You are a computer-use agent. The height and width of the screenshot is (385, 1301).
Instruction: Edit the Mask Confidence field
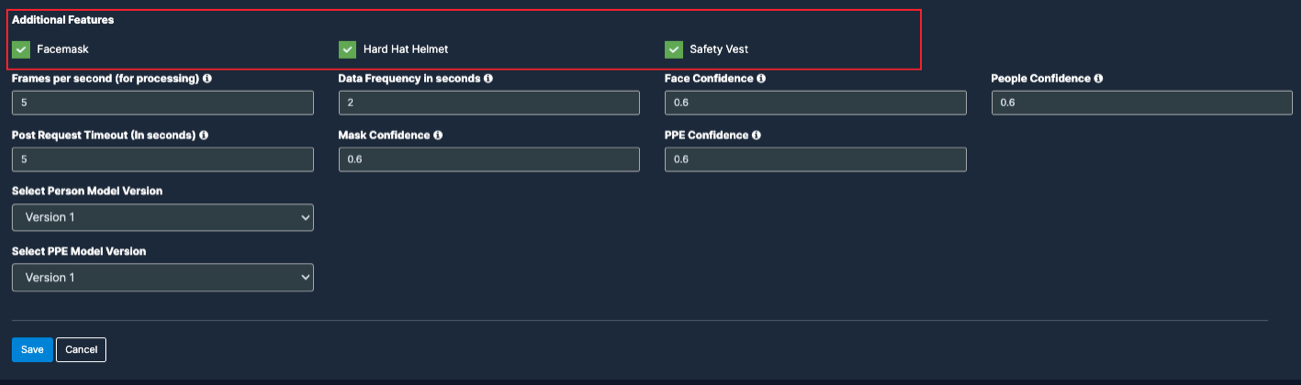click(489, 160)
